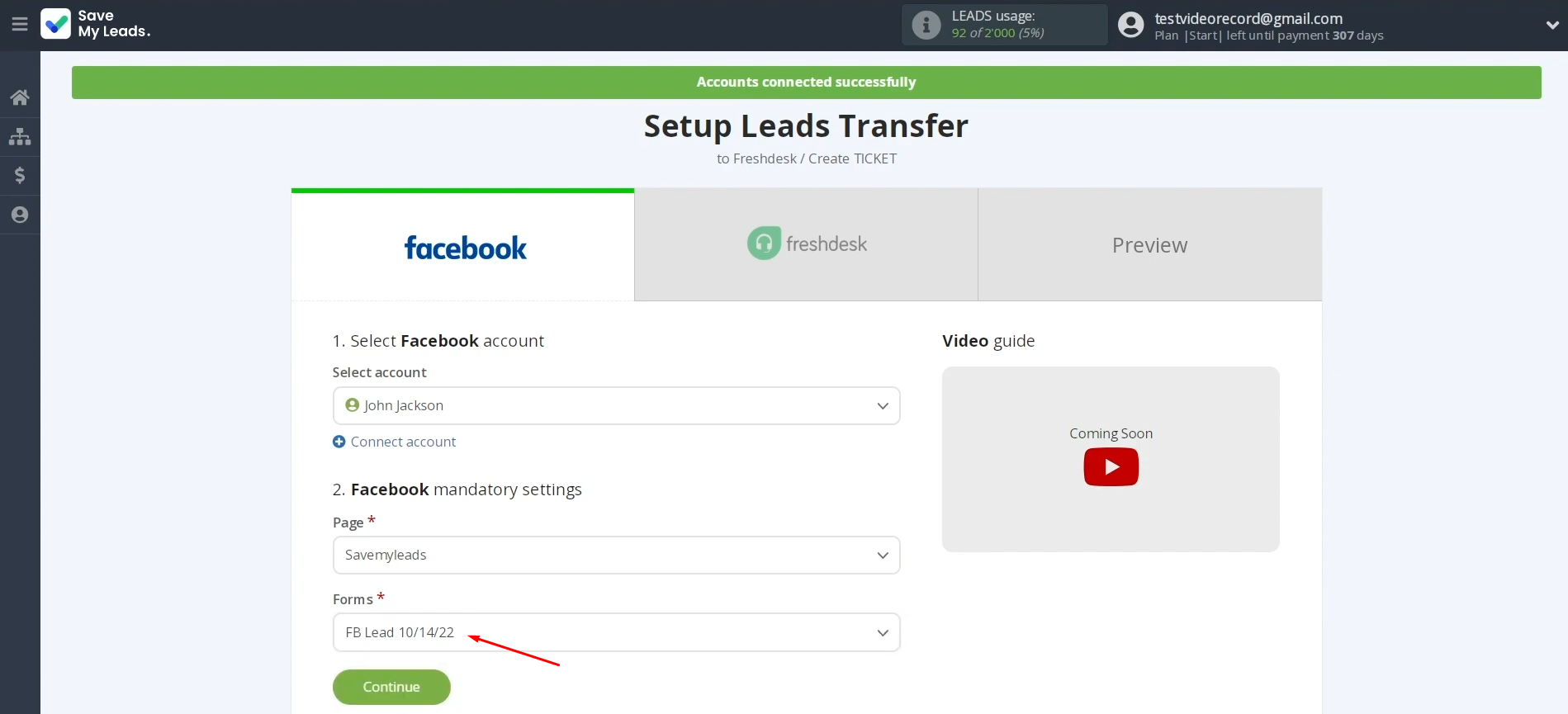
Task: Click the John Jackson user icon
Action: [353, 405]
